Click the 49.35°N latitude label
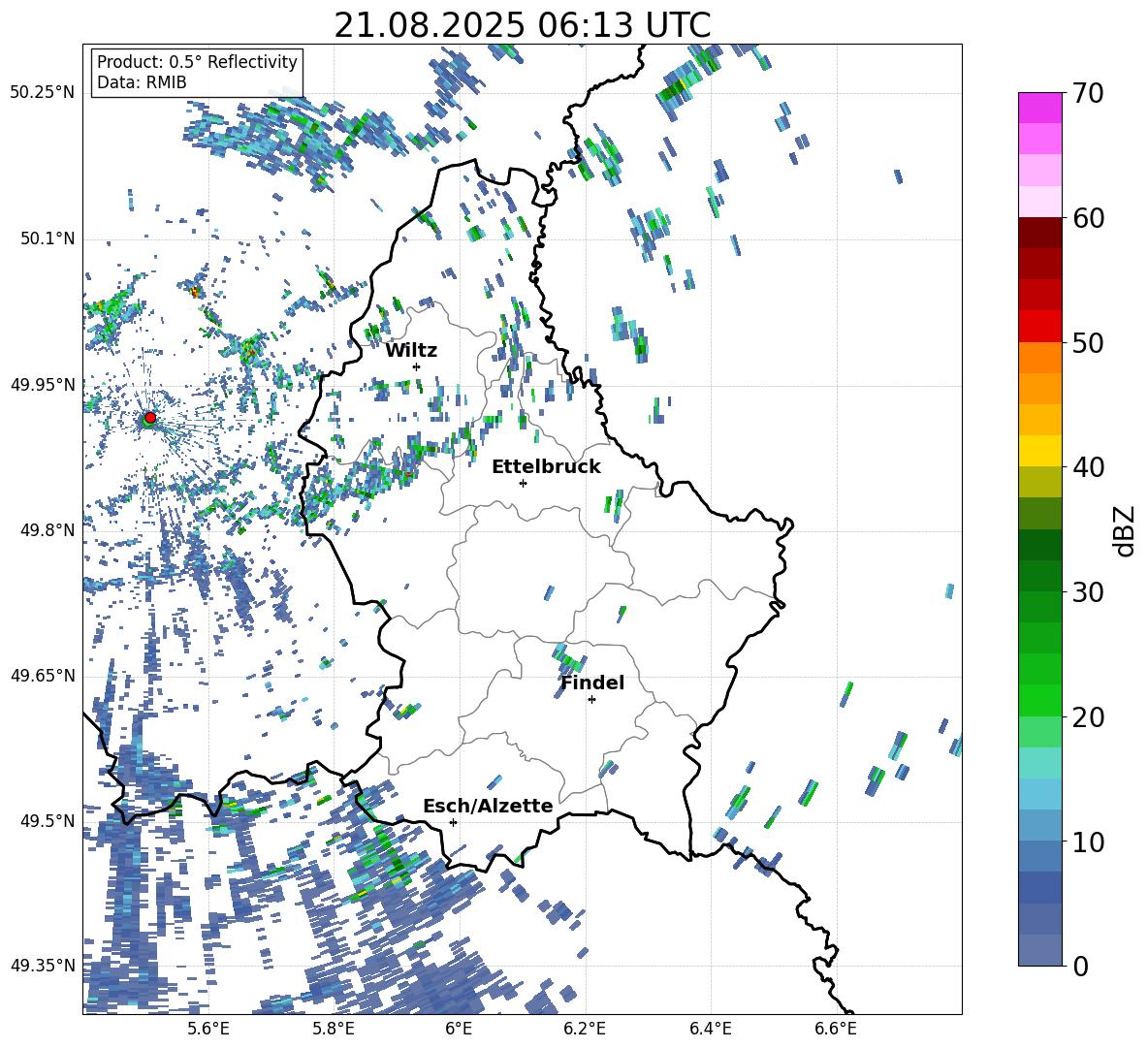This screenshot has width=1148, height=1048. 43,966
